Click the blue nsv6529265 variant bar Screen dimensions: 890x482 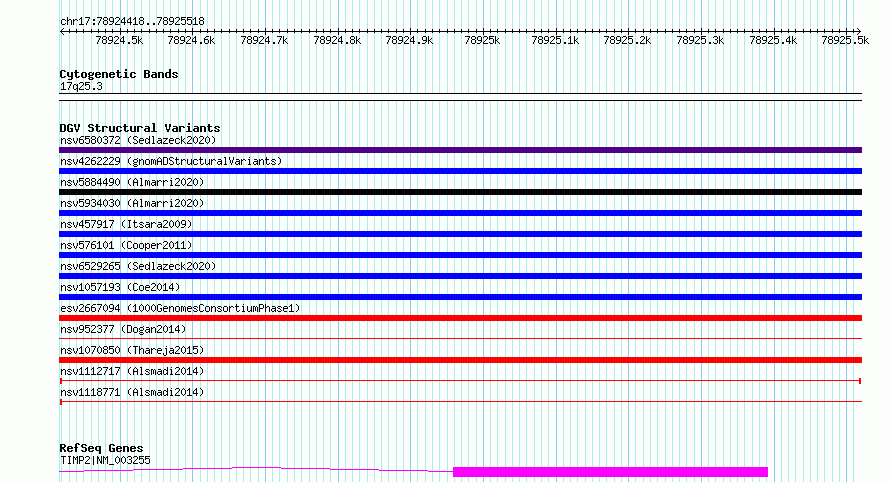(460, 276)
